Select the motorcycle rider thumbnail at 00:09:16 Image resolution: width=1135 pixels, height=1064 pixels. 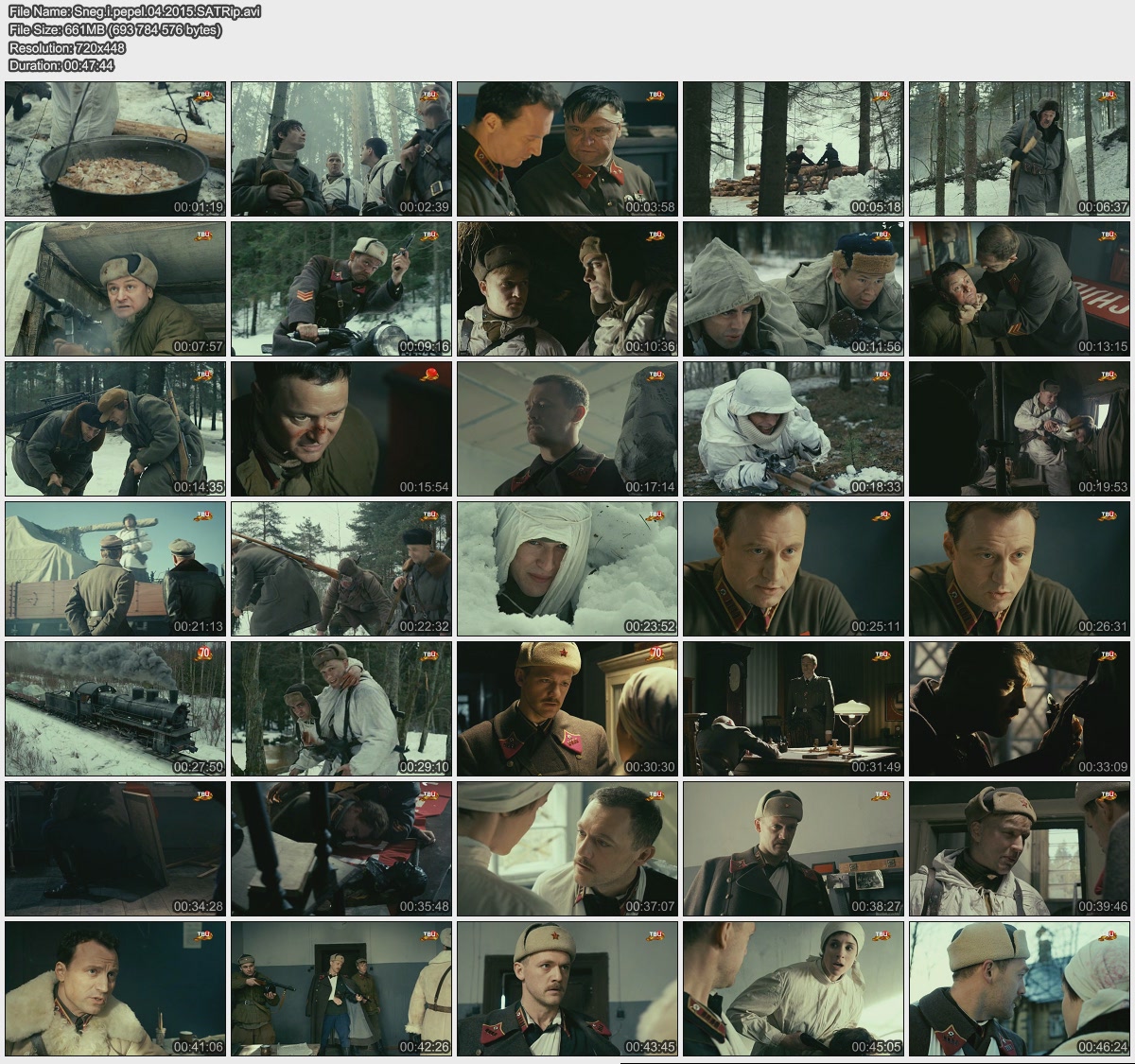tap(341, 288)
